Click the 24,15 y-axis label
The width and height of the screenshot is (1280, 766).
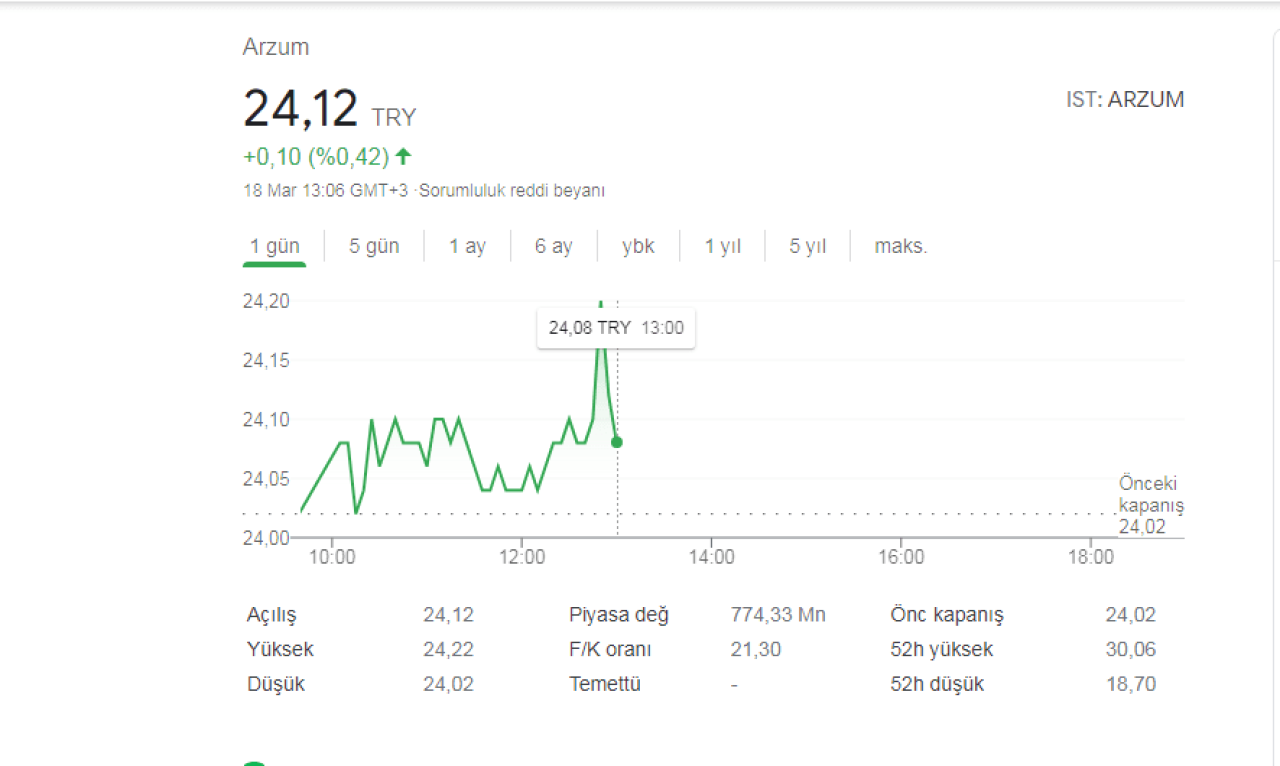click(265, 359)
